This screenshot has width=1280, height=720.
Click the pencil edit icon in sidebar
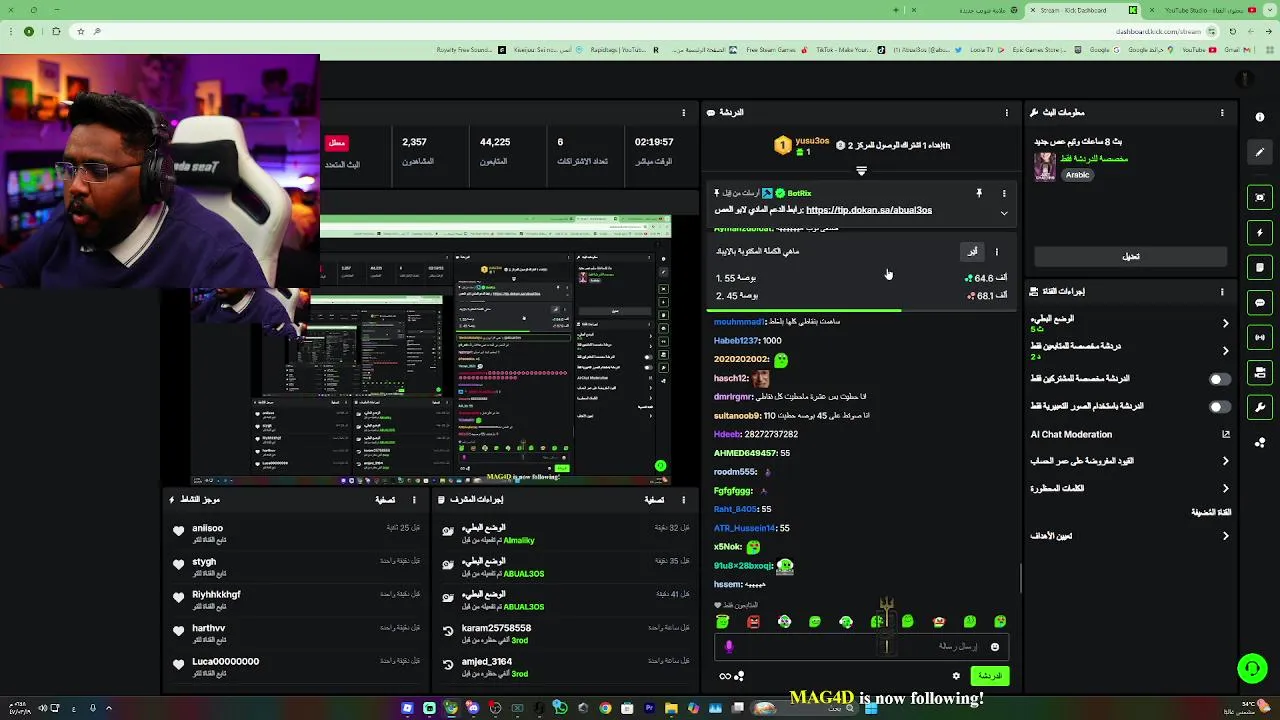(1260, 152)
